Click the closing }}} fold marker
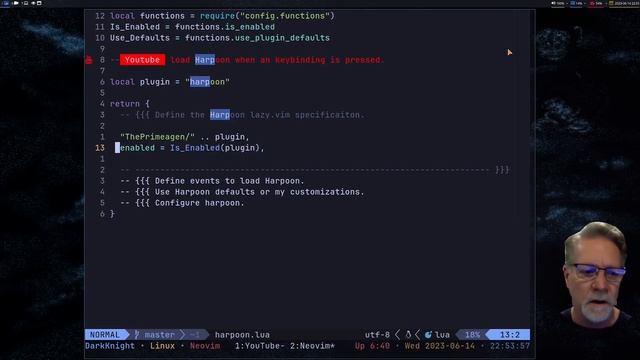The height and width of the screenshot is (360, 640). 502,170
